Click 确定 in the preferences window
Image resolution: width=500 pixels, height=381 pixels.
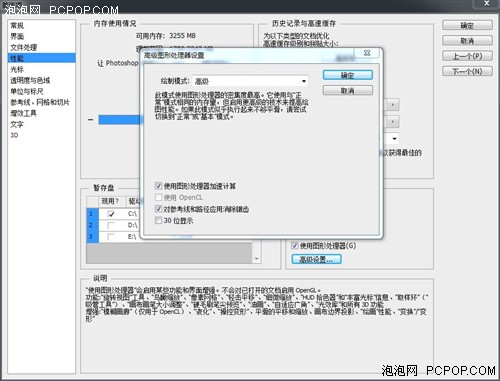coord(467,25)
